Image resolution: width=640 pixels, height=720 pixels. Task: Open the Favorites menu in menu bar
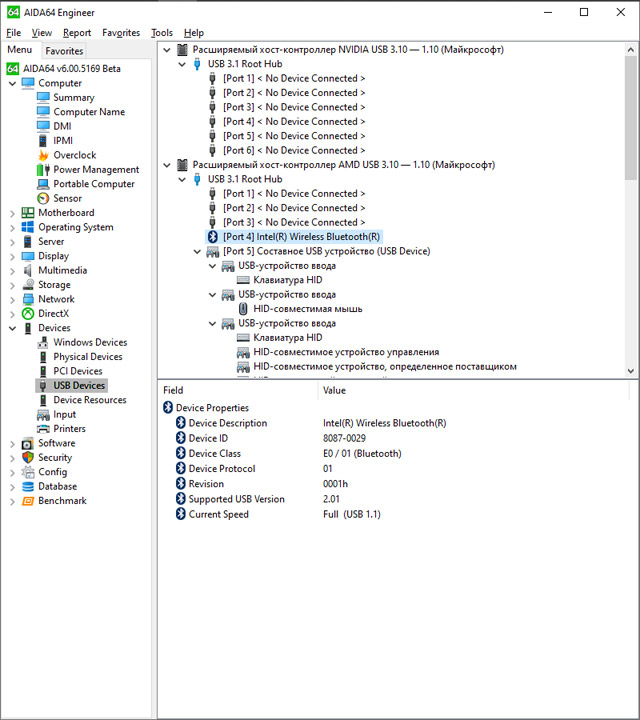coord(121,33)
